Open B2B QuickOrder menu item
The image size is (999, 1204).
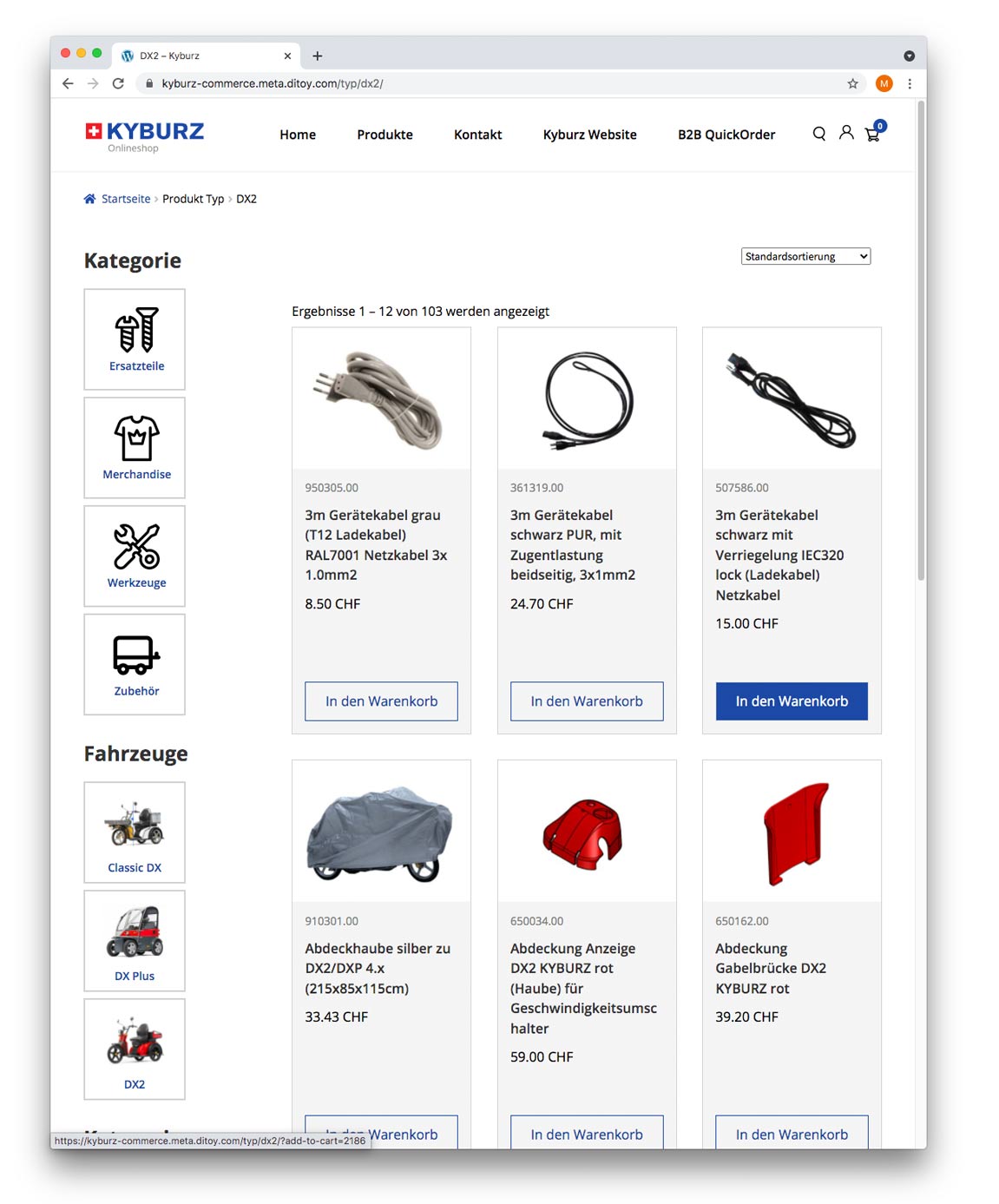coord(726,135)
